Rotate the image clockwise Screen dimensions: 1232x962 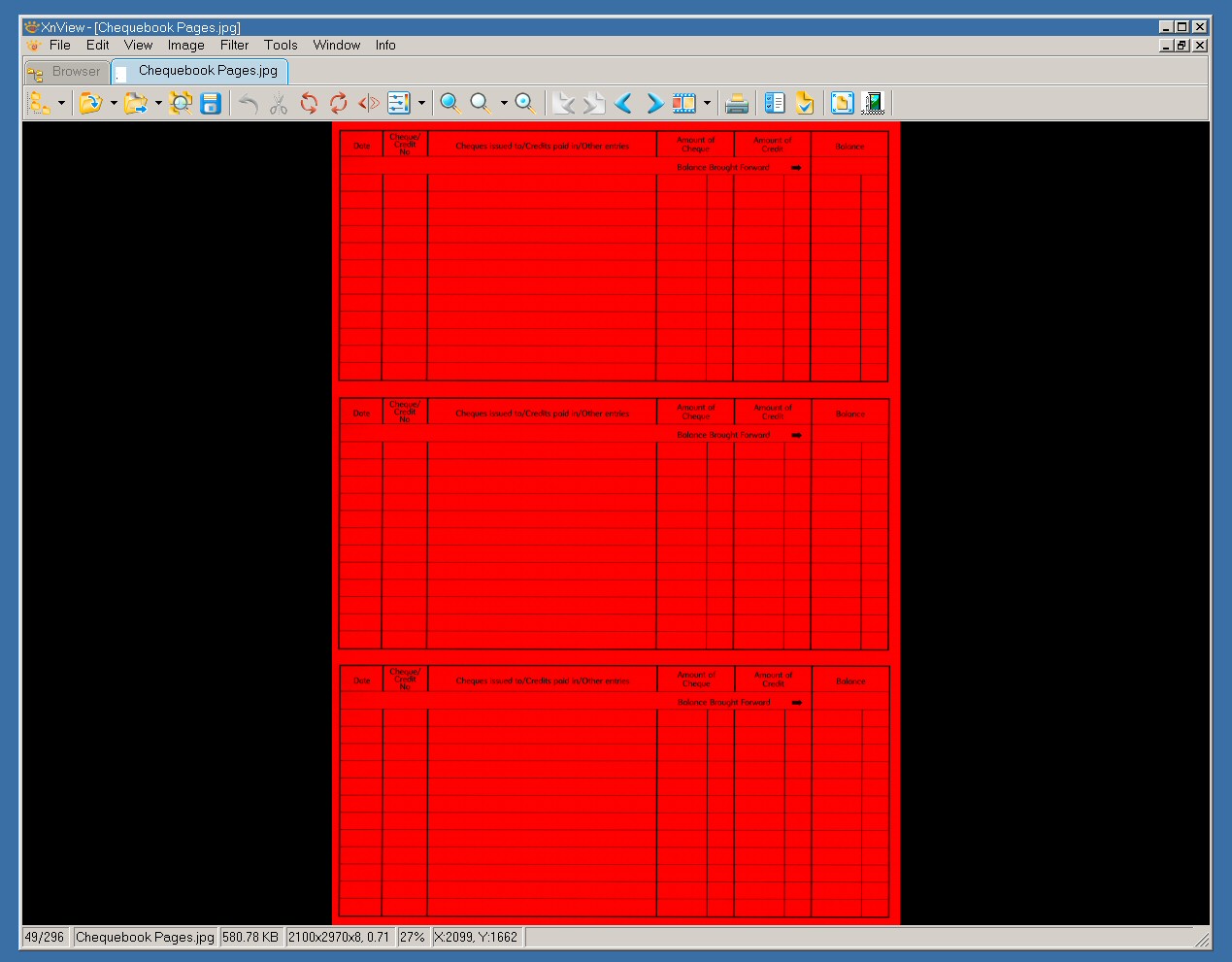[339, 103]
